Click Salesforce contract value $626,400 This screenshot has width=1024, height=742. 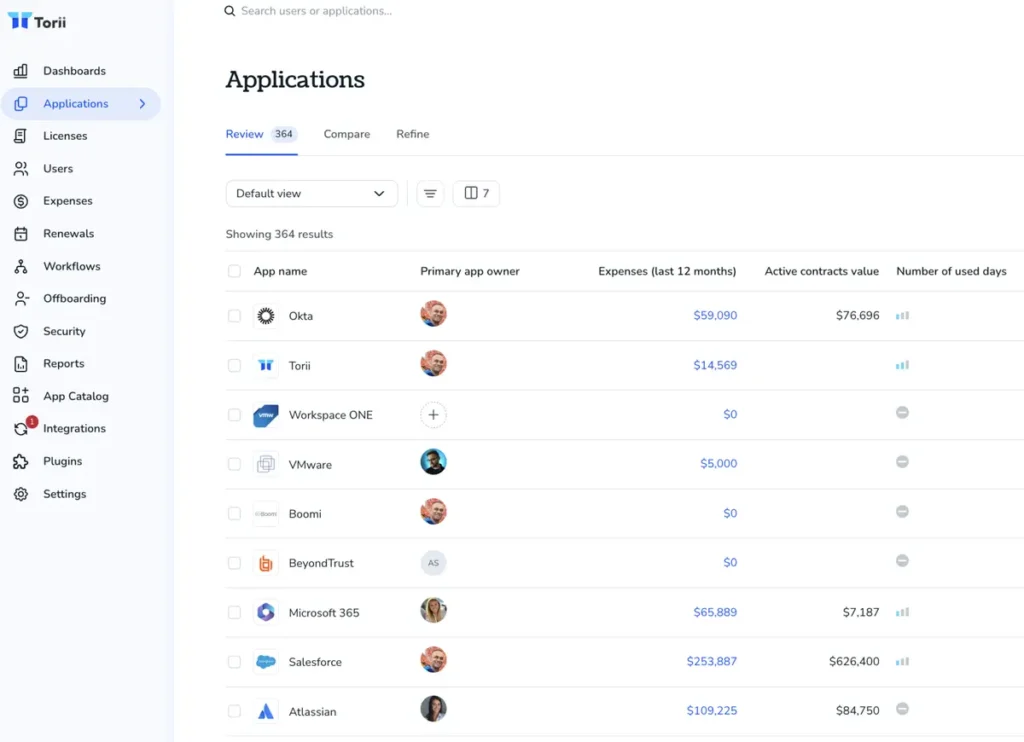pyautogui.click(x=854, y=662)
